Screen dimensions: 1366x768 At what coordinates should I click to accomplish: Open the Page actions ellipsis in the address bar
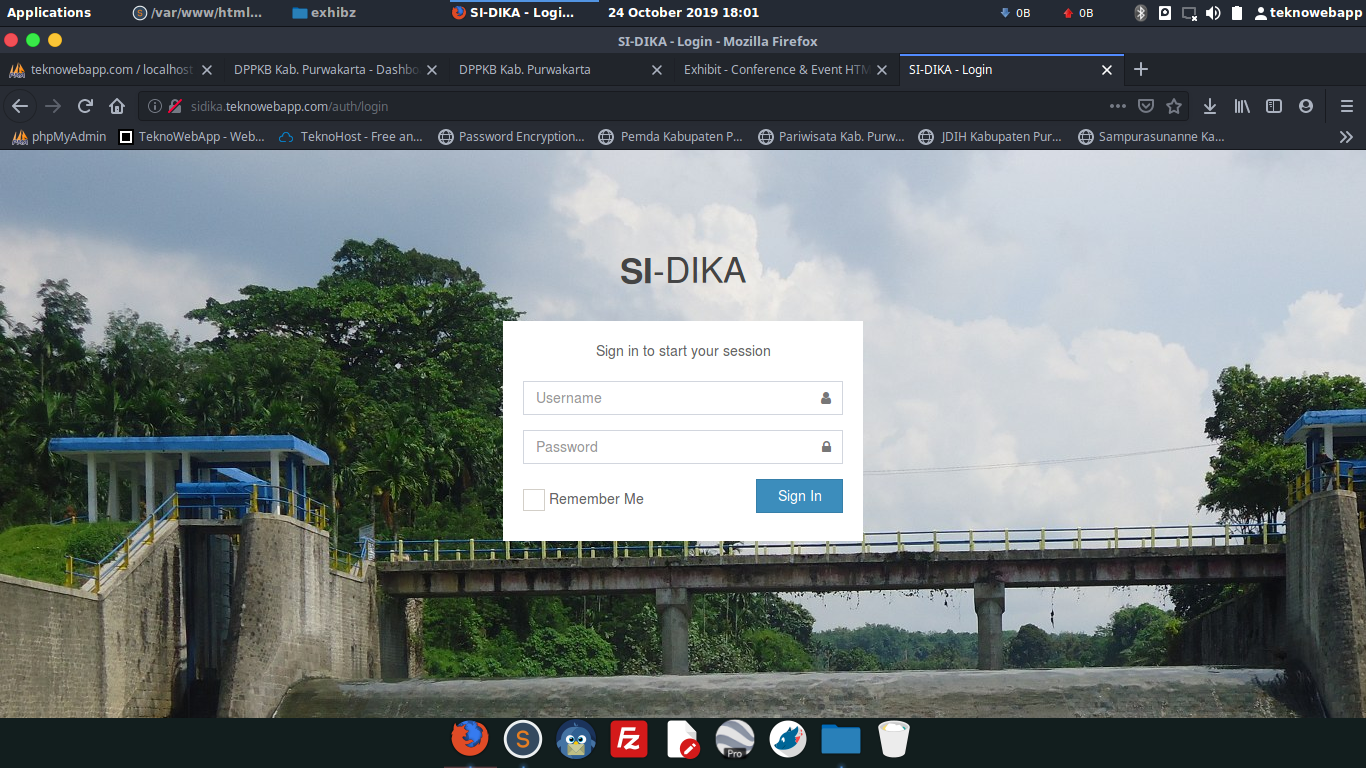tap(1117, 105)
